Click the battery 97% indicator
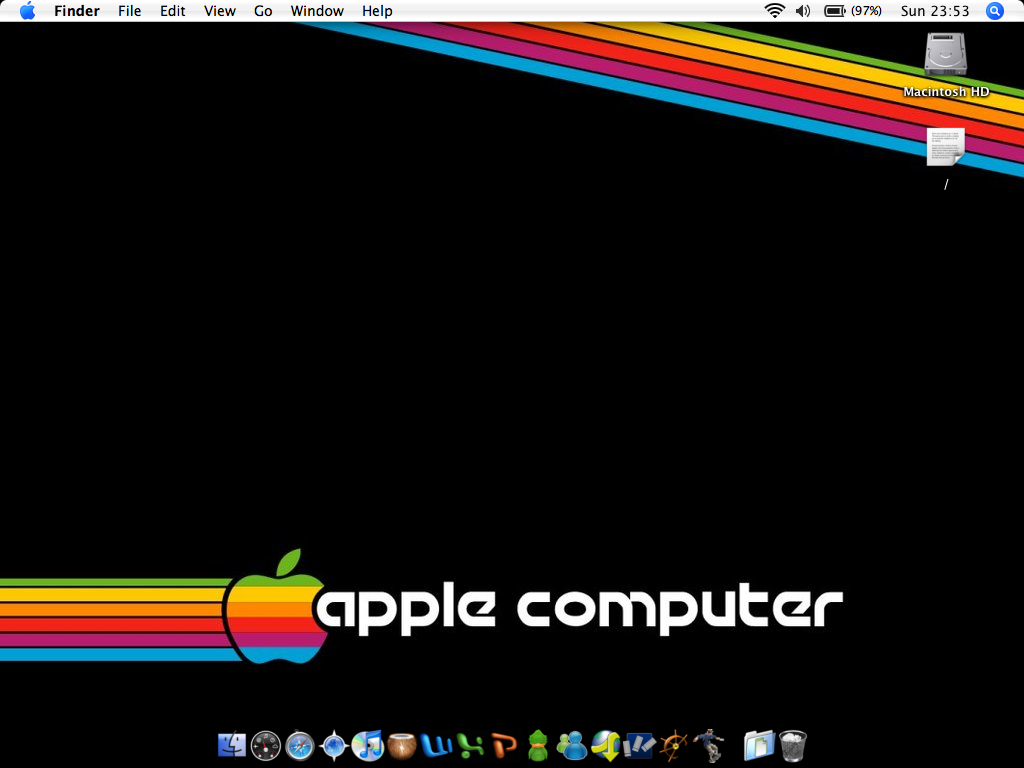 (853, 11)
